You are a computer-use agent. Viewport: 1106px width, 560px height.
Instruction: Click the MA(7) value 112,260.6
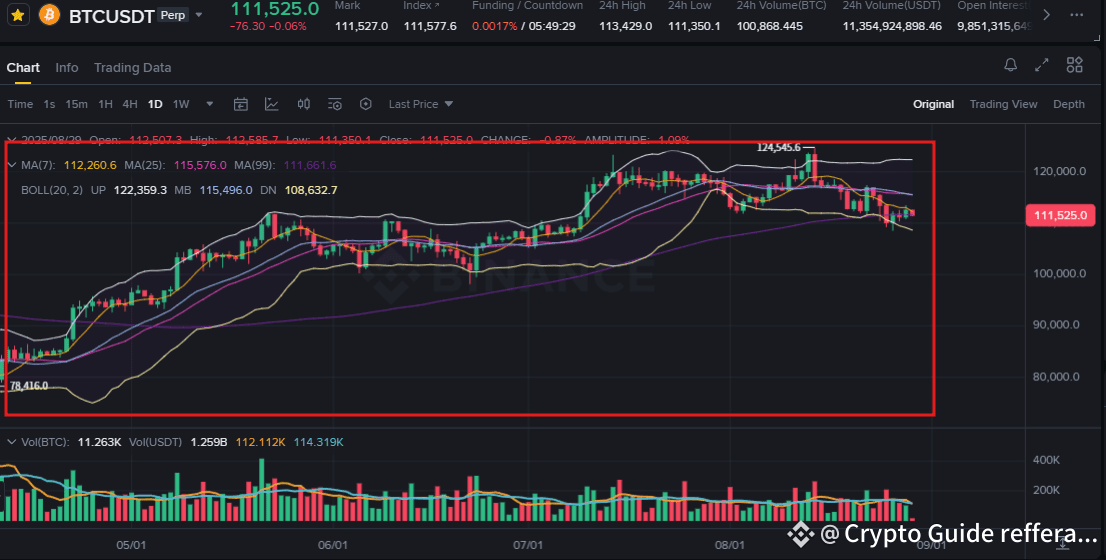click(90, 165)
